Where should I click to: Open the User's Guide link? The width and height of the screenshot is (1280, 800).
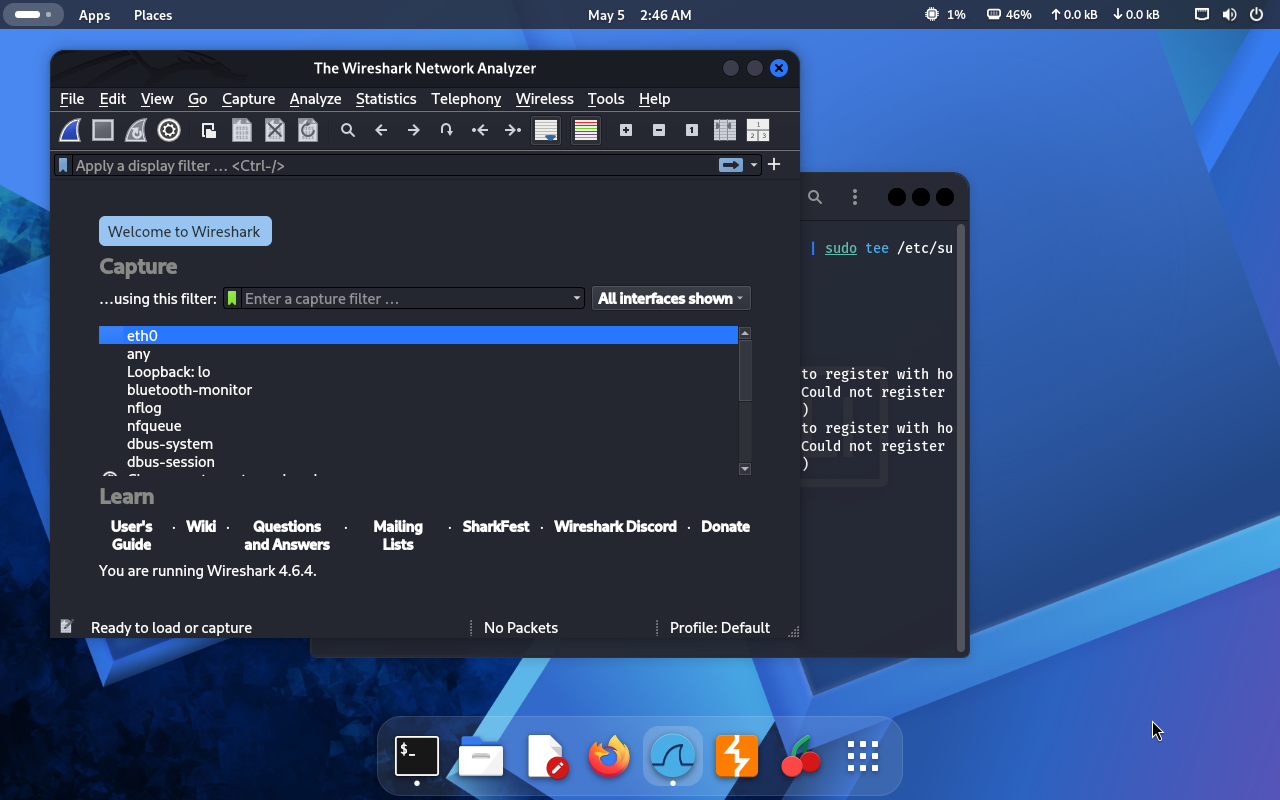click(131, 535)
